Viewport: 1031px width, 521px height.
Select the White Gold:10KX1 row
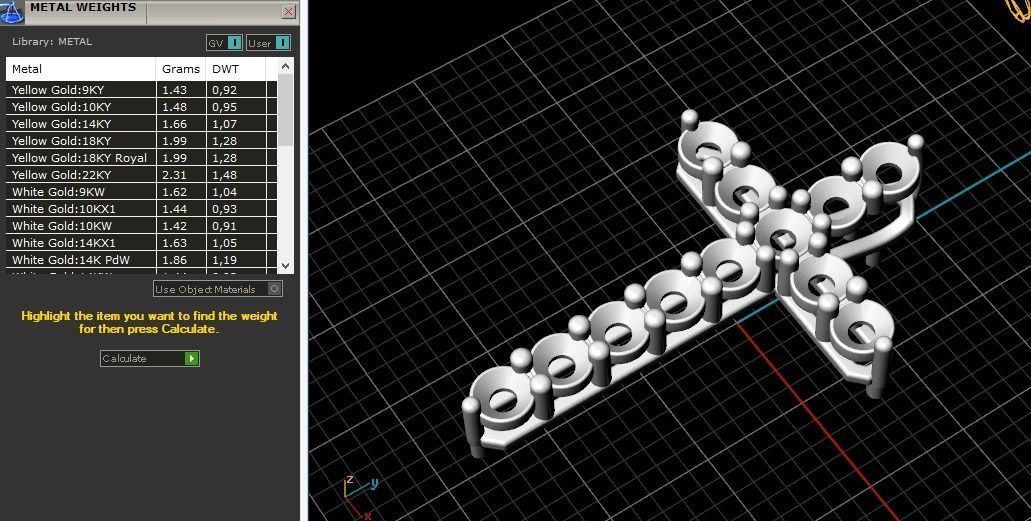[141, 209]
